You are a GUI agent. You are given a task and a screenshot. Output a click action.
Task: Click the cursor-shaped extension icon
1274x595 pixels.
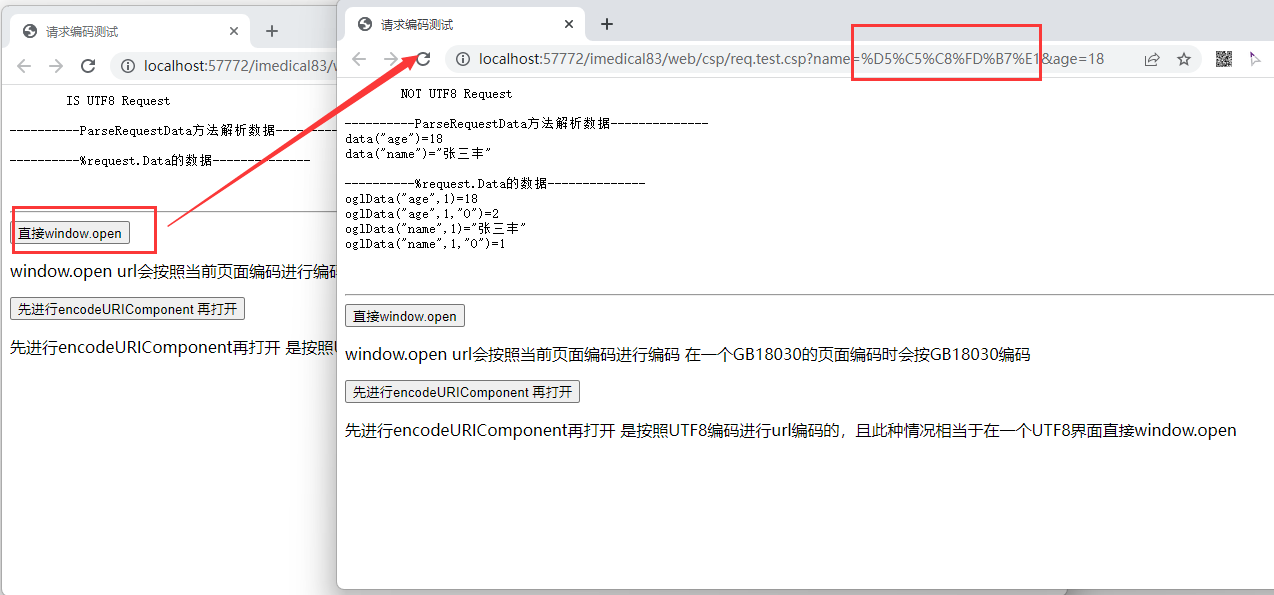click(x=1255, y=59)
